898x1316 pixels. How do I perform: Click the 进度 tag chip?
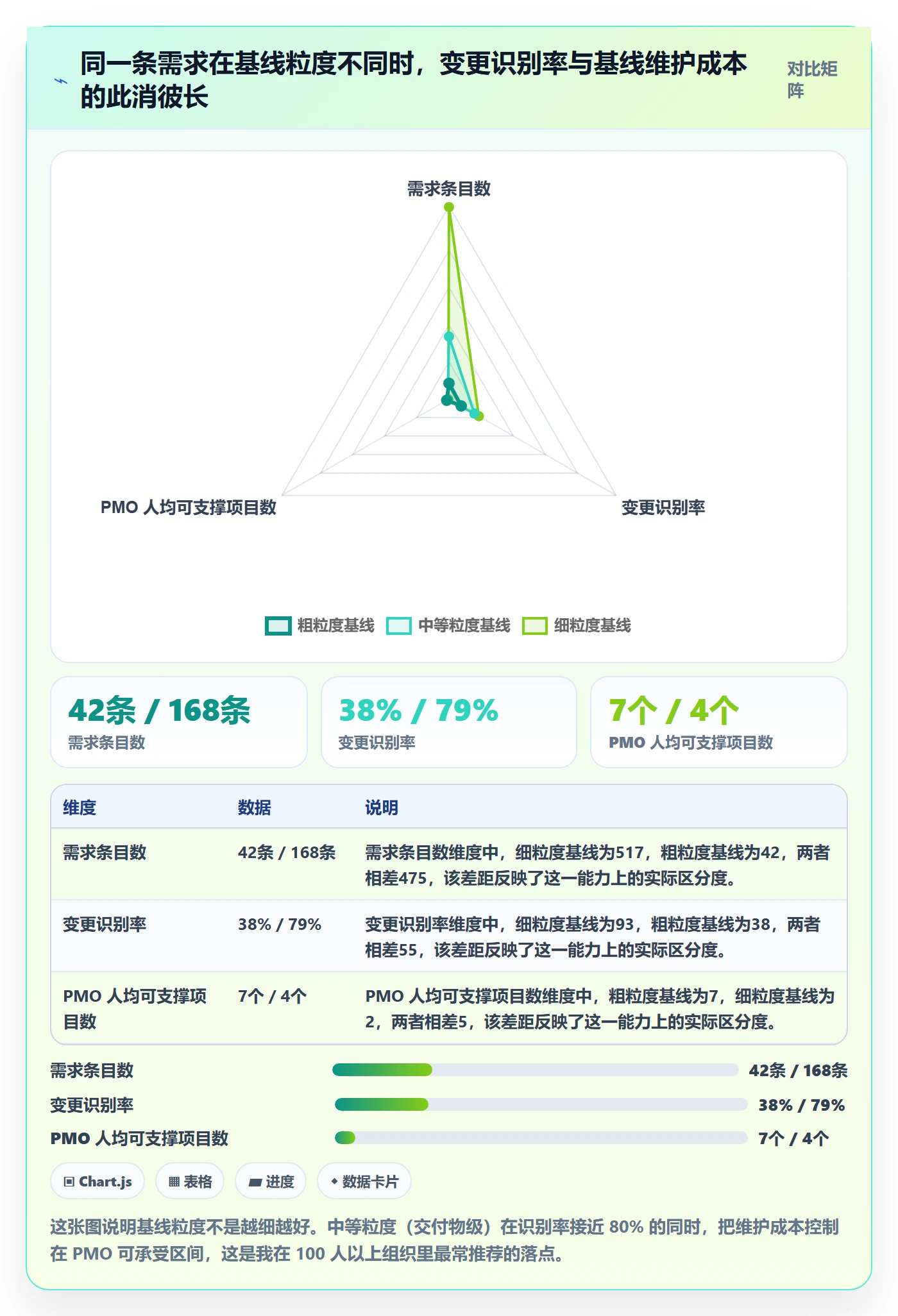[271, 1181]
